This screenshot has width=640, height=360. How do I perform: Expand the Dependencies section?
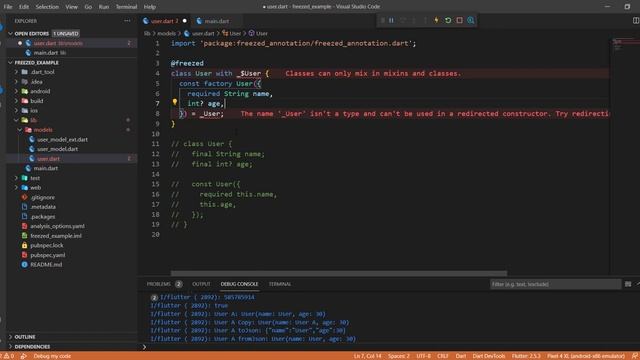[32, 347]
